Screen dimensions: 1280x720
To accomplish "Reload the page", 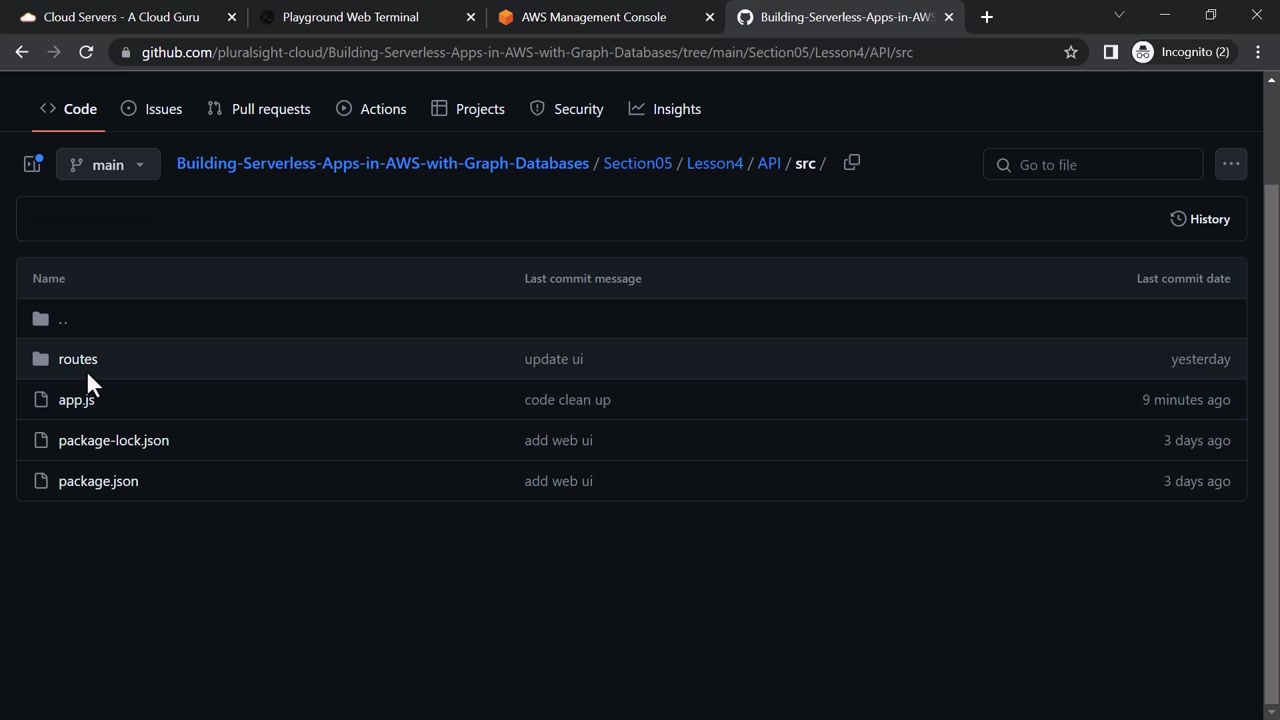I will [86, 52].
